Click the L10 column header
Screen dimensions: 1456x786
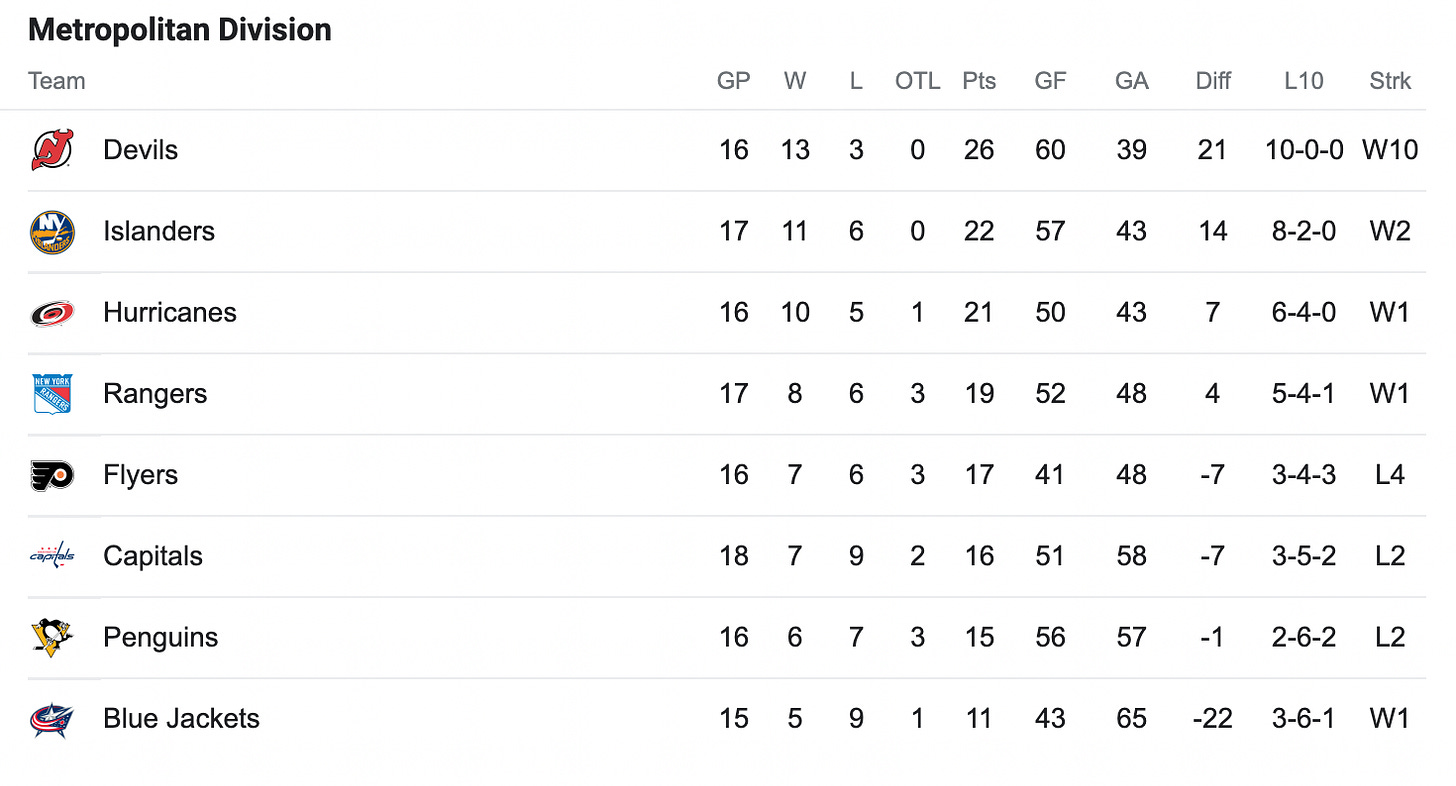point(1304,81)
